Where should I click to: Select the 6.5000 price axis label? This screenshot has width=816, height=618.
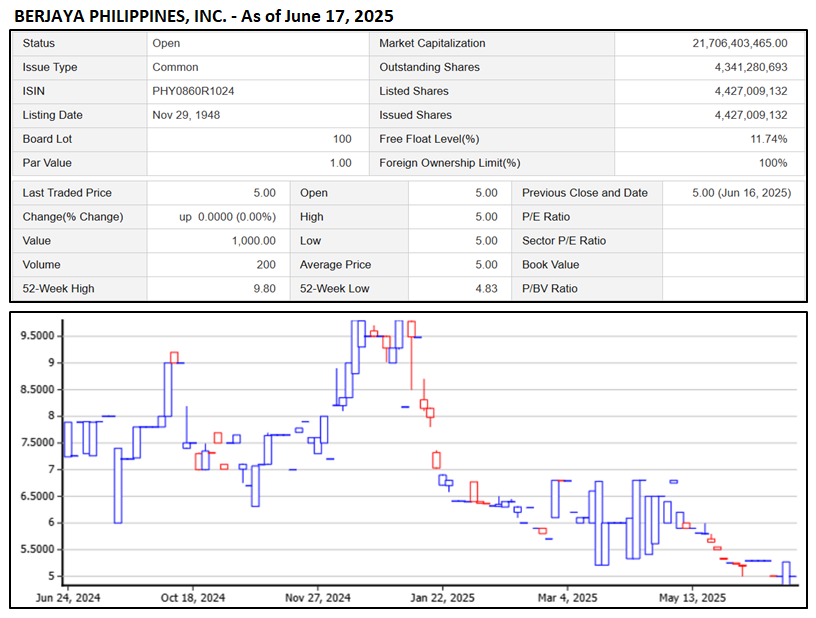37,496
